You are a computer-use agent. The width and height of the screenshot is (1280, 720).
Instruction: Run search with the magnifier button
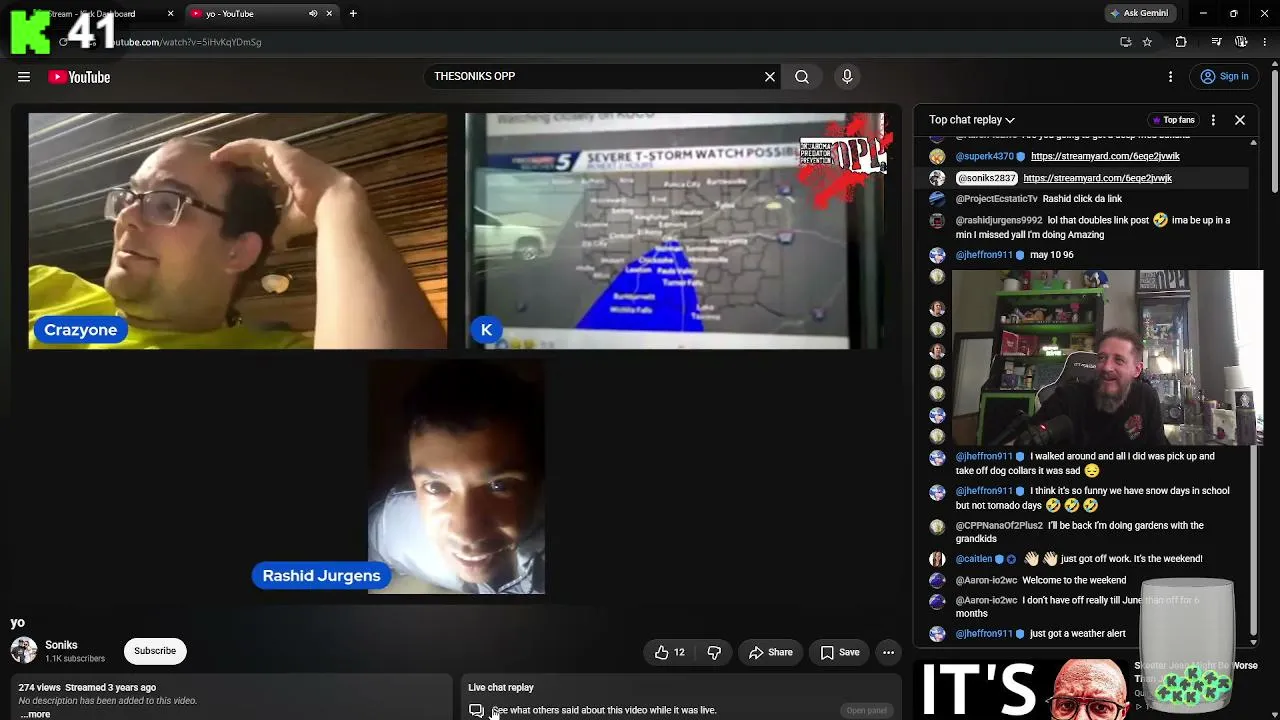802,77
